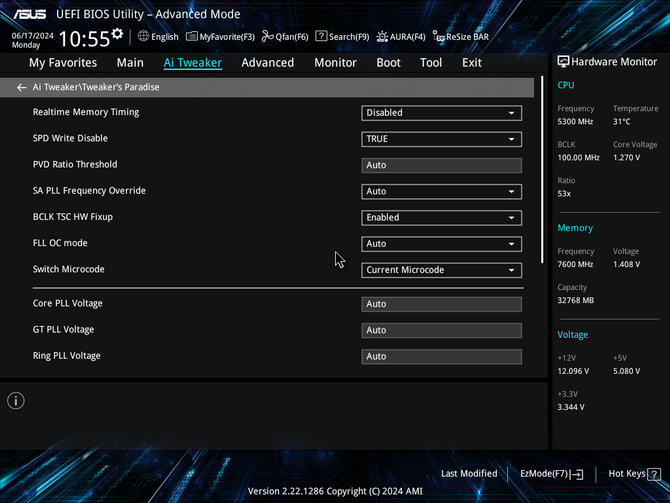
Task: Click the globe language icon
Action: click(x=143, y=36)
